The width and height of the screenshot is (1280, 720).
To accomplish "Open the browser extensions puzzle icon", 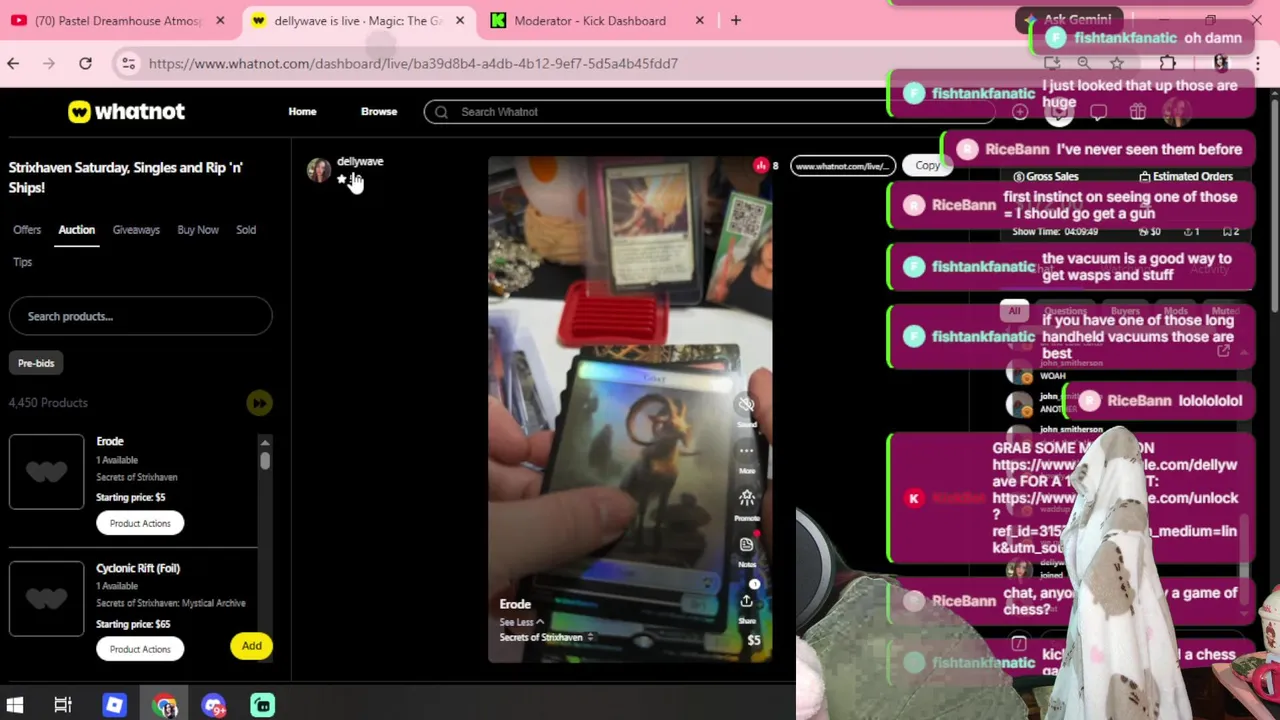I will coord(1168,64).
